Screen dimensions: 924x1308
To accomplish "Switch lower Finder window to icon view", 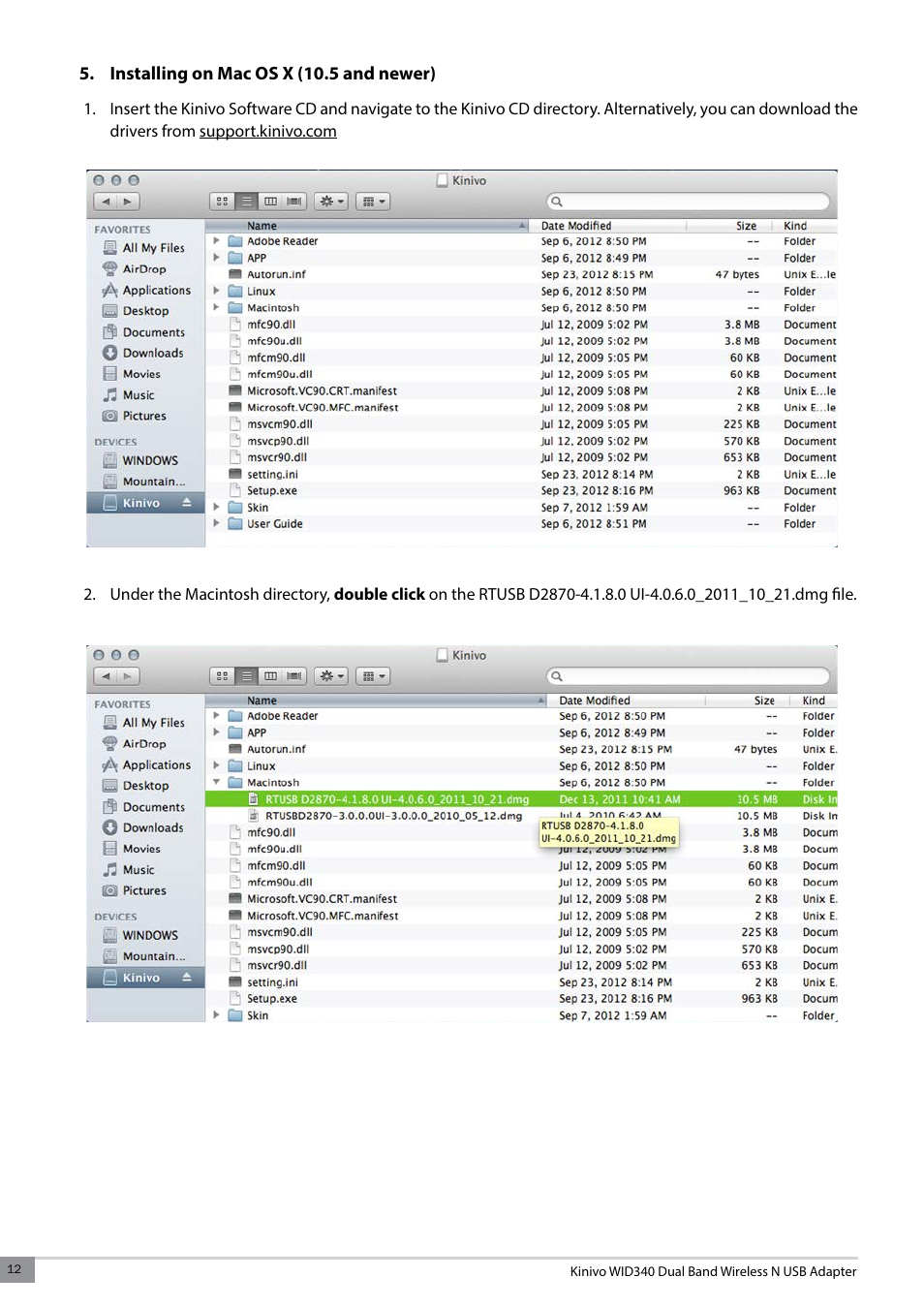I will (223, 676).
